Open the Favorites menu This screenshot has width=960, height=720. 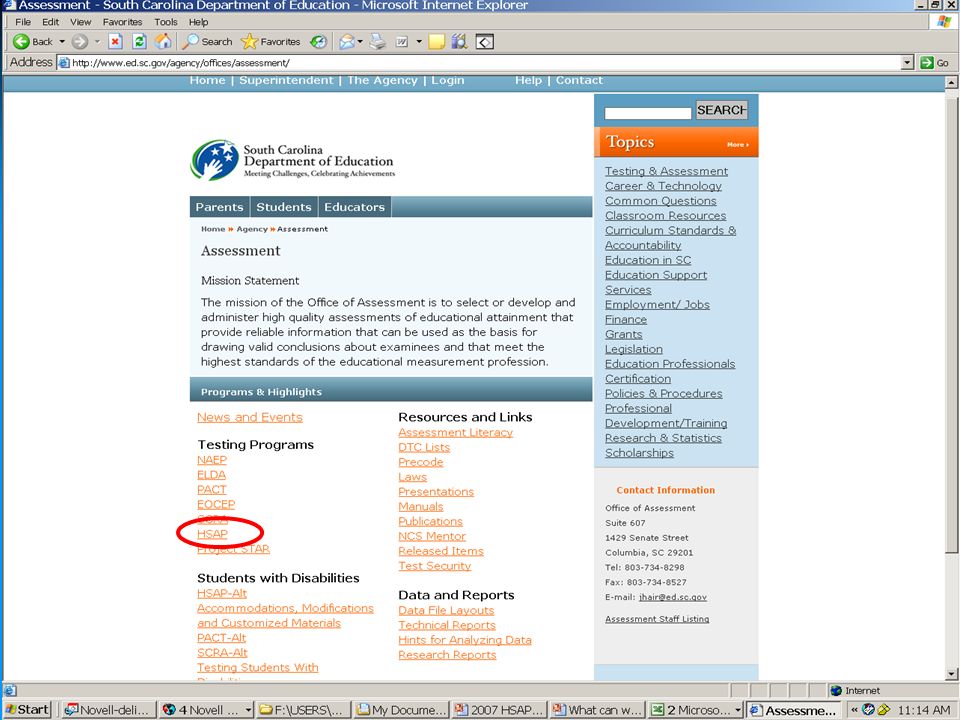(x=122, y=22)
